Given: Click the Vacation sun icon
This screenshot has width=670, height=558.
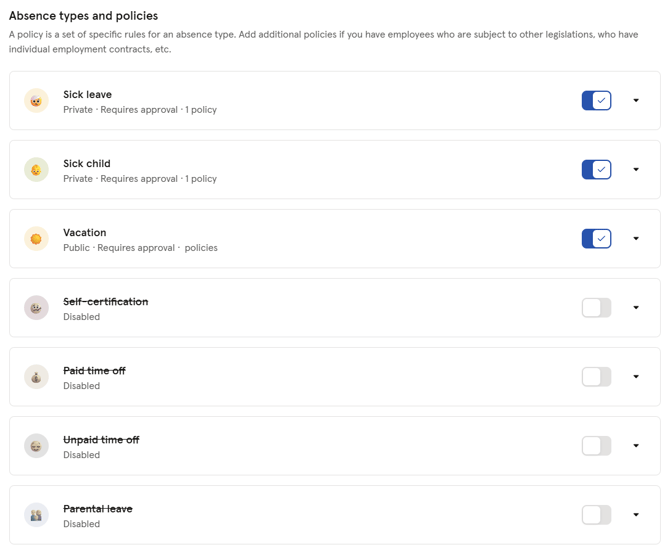Looking at the screenshot, I should coord(37,239).
